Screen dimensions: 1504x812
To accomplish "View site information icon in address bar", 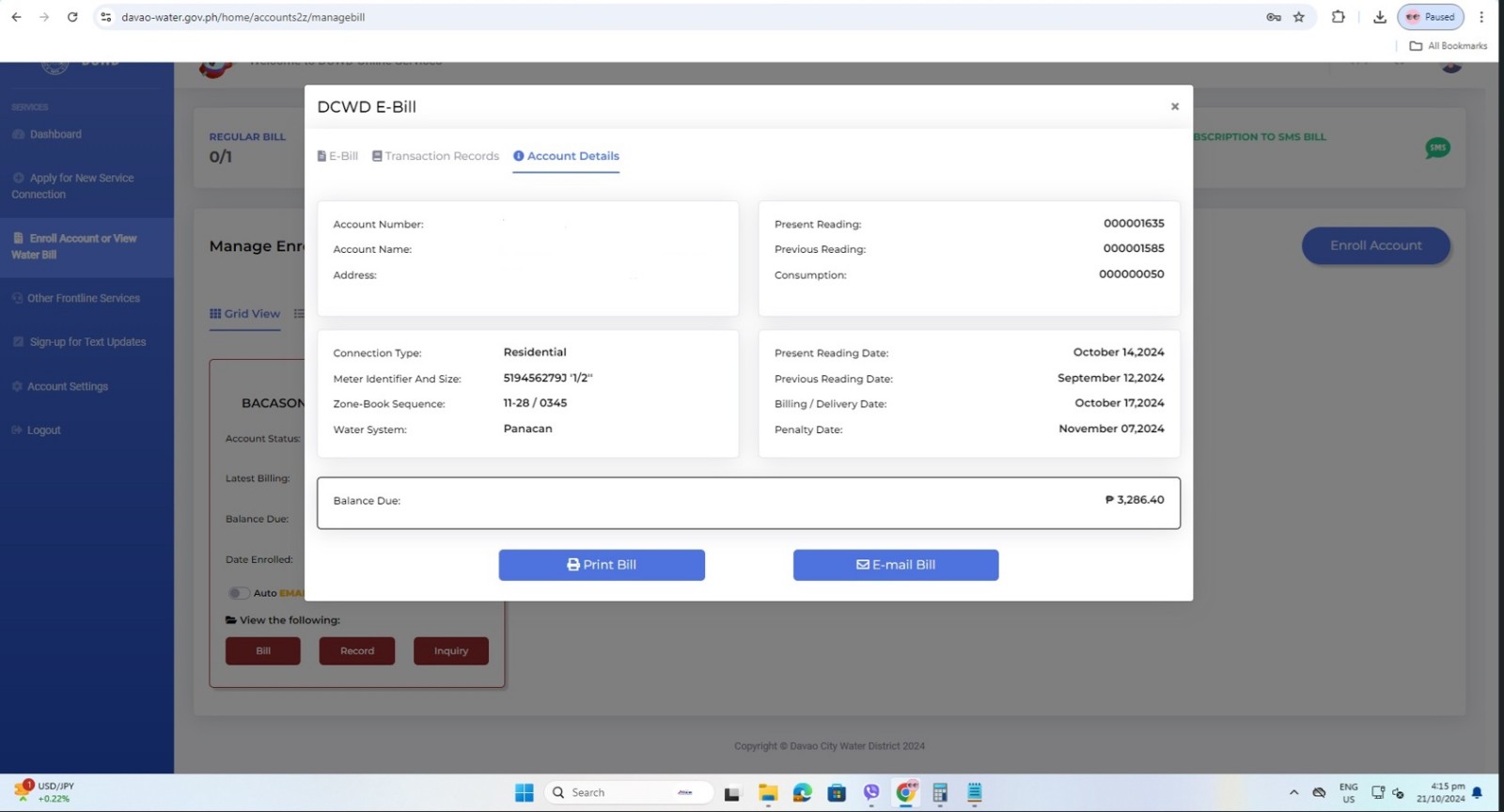I will 106,17.
